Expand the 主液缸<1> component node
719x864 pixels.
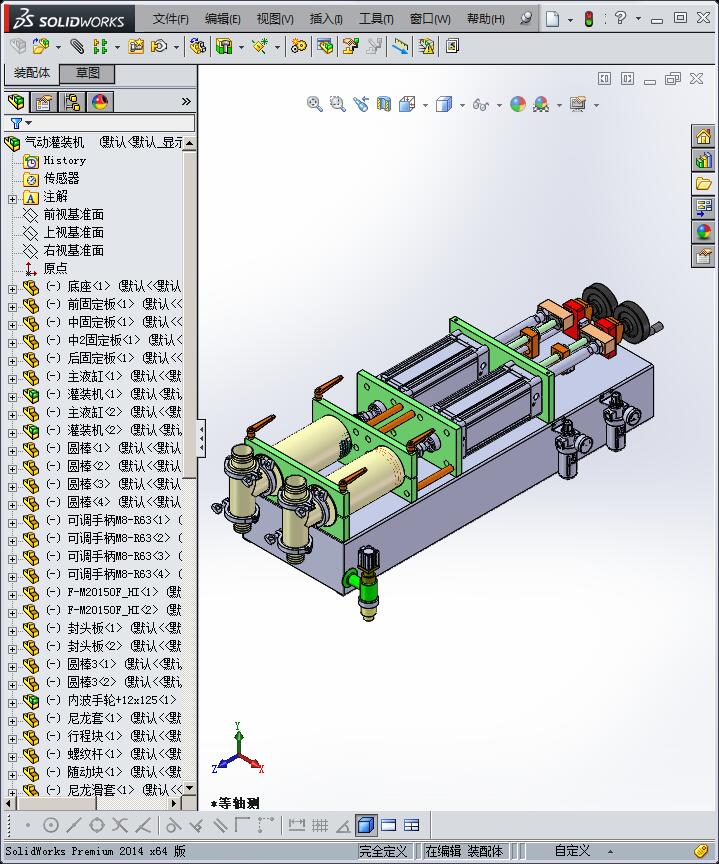(12, 379)
